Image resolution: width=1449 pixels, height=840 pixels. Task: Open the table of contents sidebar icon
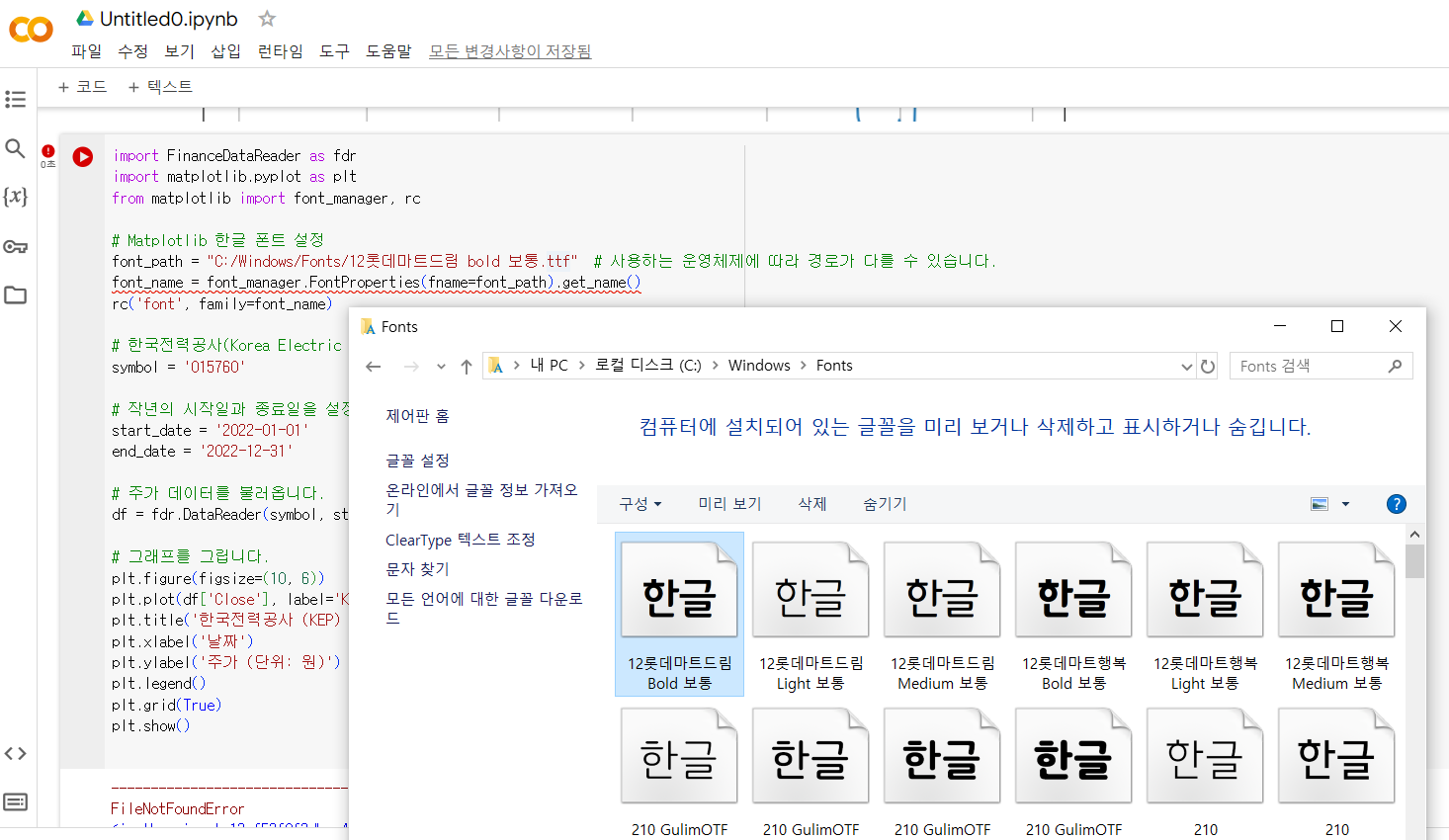pos(15,99)
